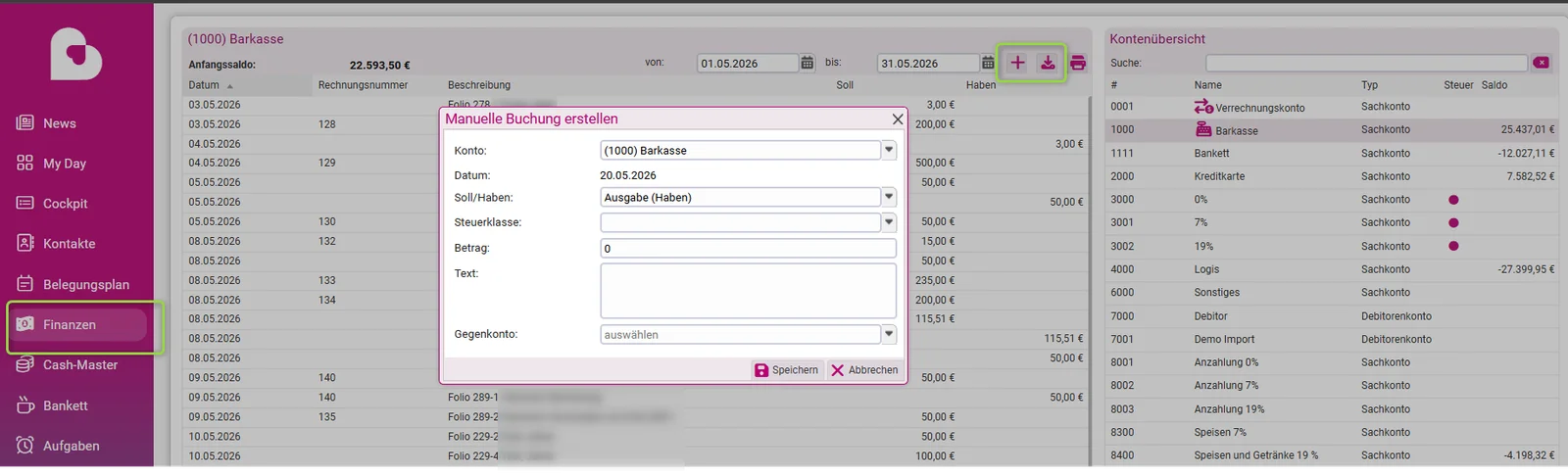Clear the Kontenübersicht search field
This screenshot has height=475, width=1568.
1542,63
